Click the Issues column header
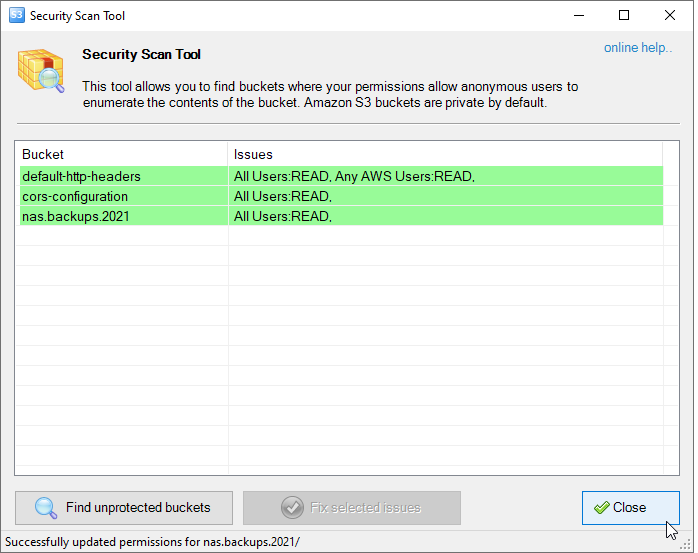The image size is (698, 553). (445, 154)
